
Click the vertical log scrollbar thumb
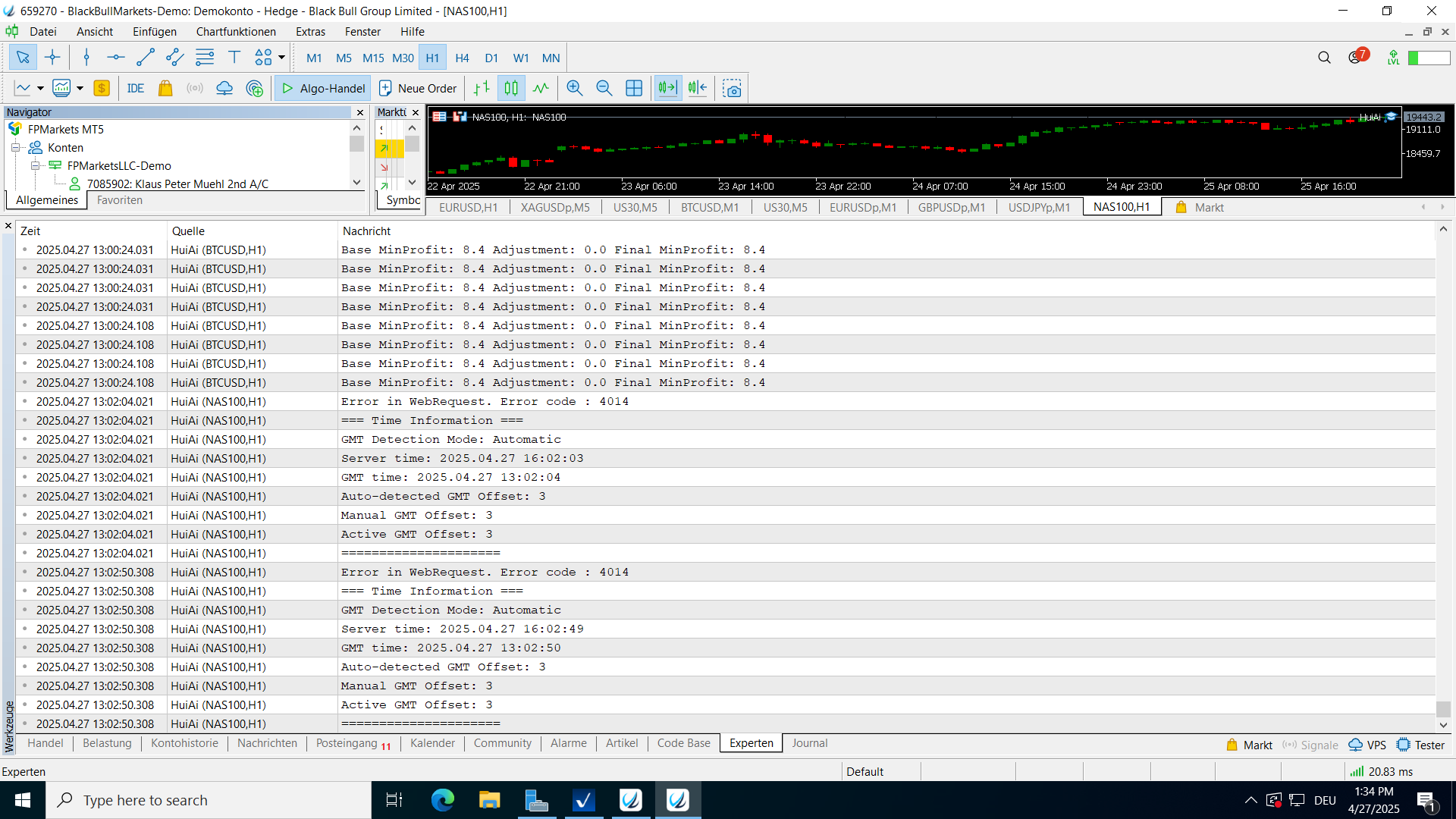1443,708
